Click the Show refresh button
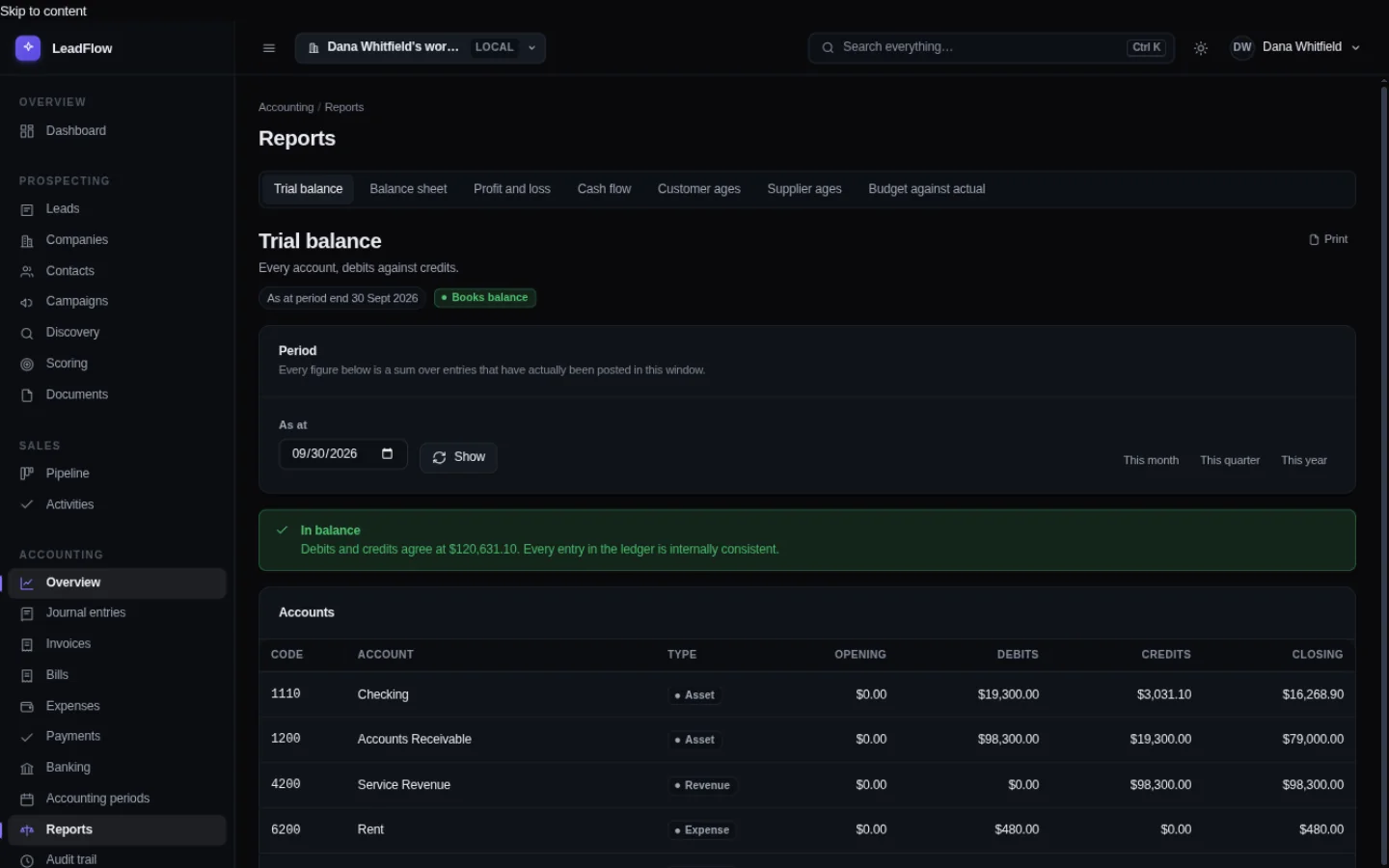Screen dimensions: 1389x868 tap(458, 457)
